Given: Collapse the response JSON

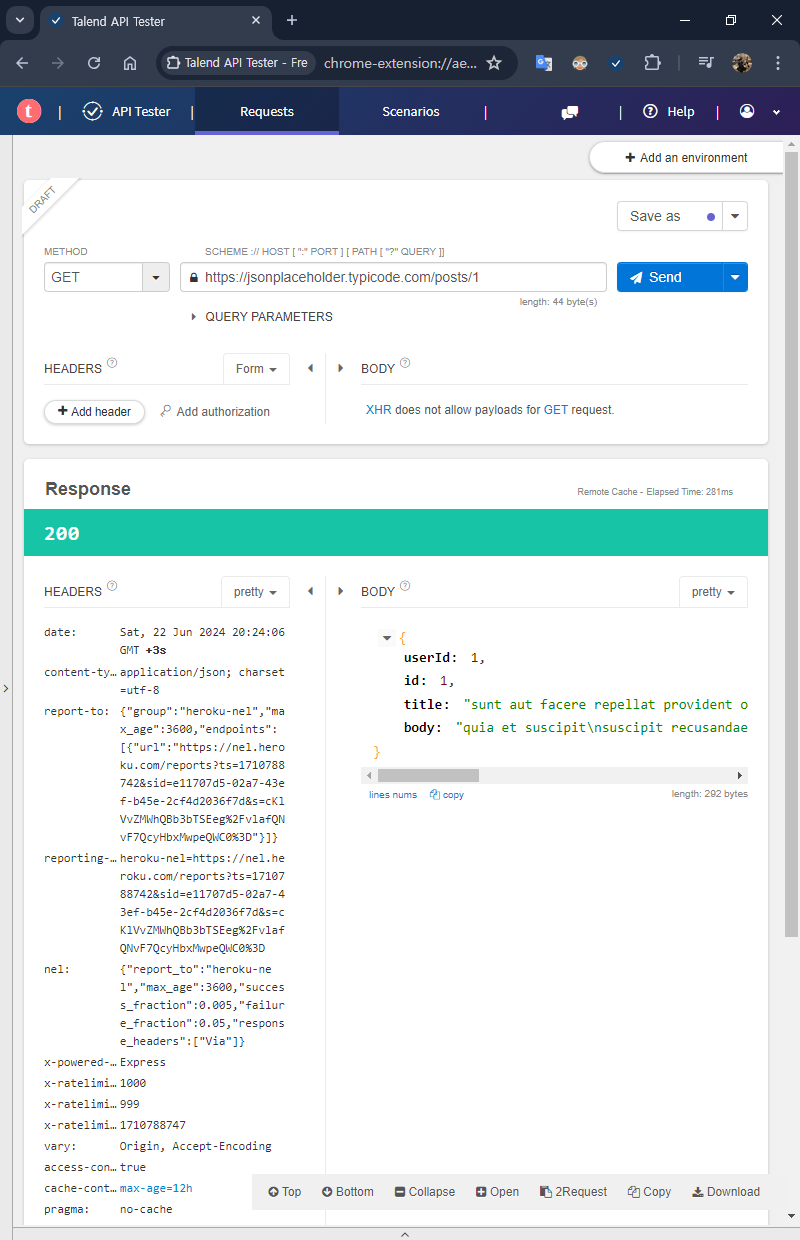Looking at the screenshot, I should click(x=425, y=1192).
